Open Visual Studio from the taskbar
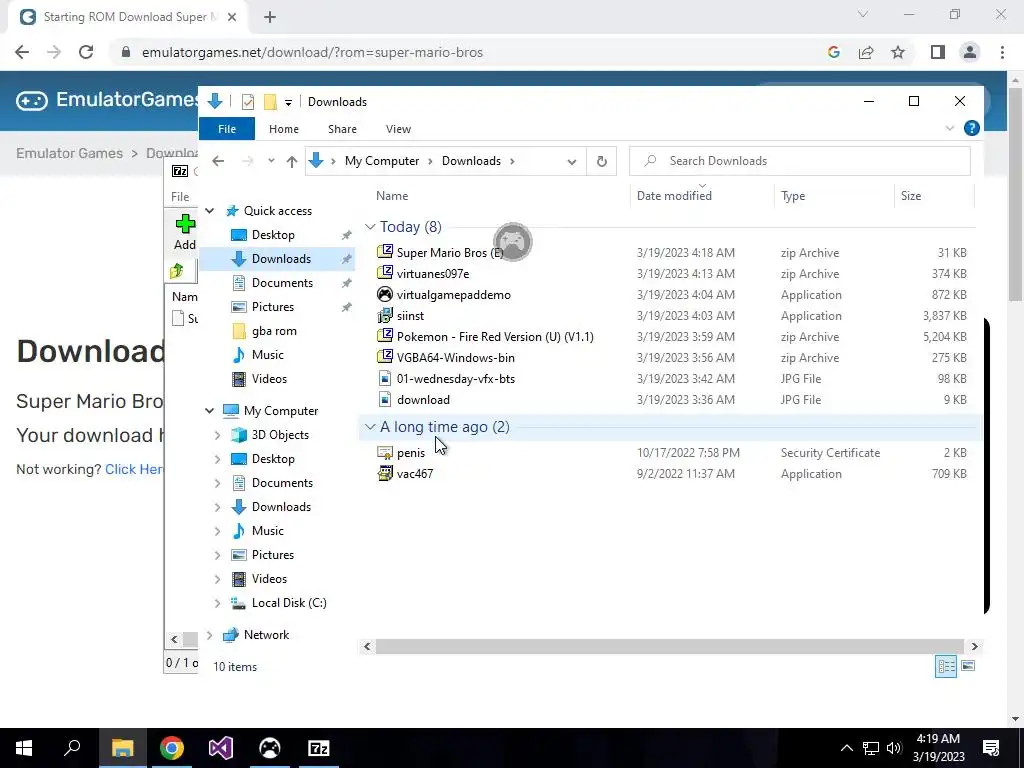1024x768 pixels. [221, 748]
